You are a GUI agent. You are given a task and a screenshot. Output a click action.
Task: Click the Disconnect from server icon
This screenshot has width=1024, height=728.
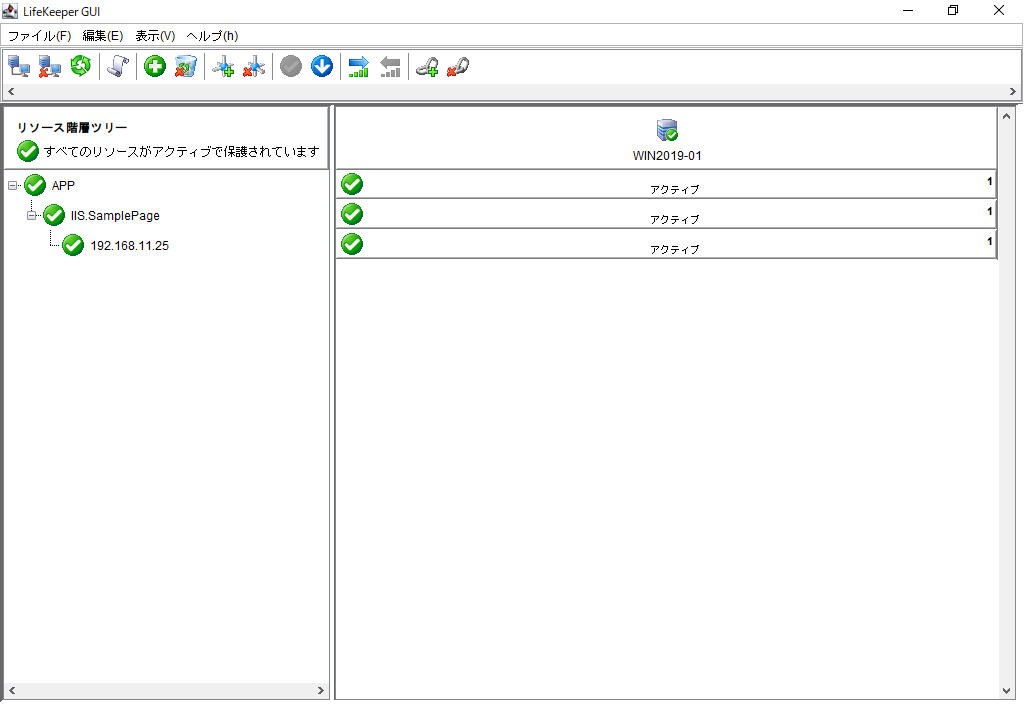(x=49, y=67)
